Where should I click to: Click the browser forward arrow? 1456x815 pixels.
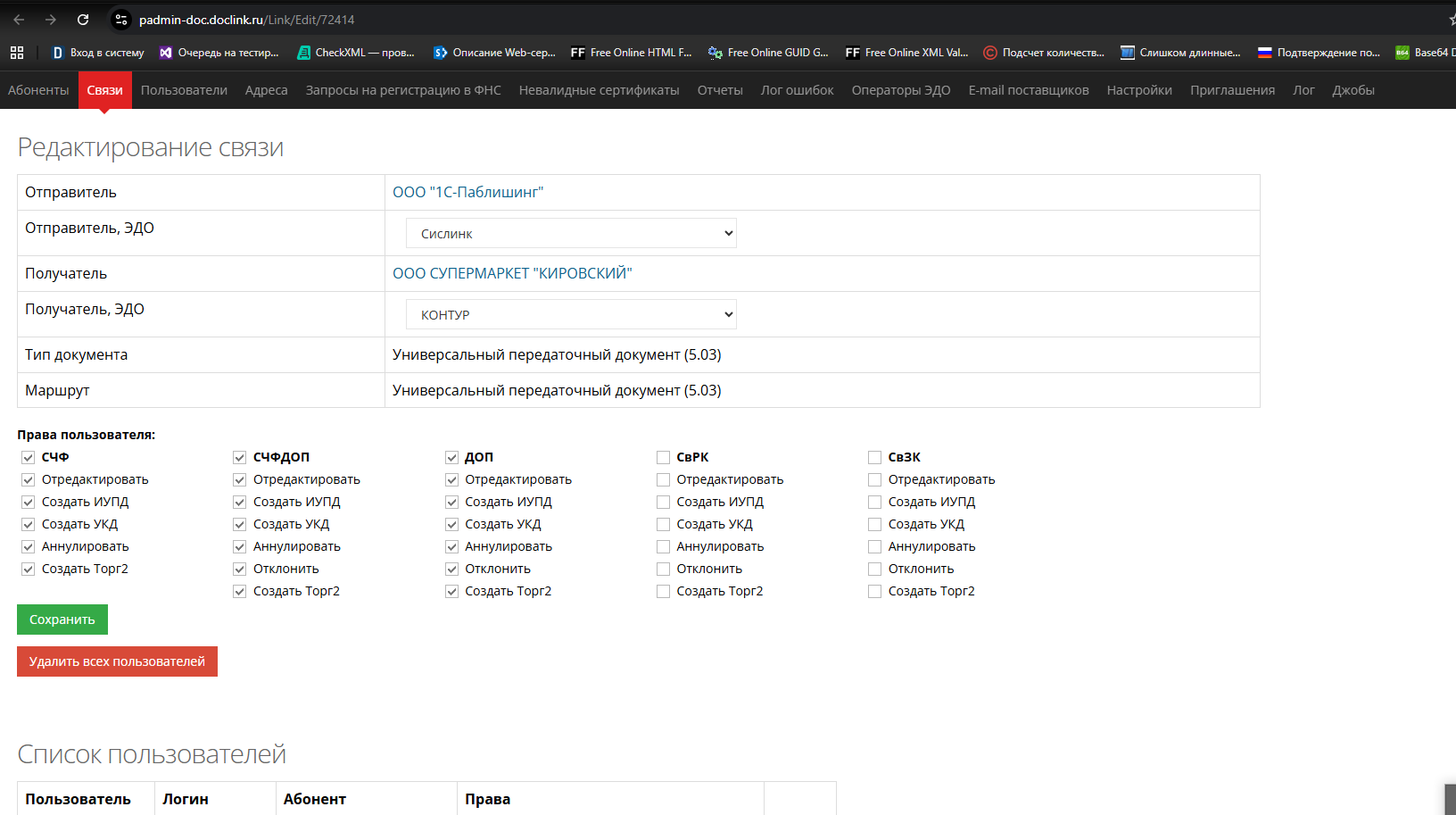pos(51,20)
